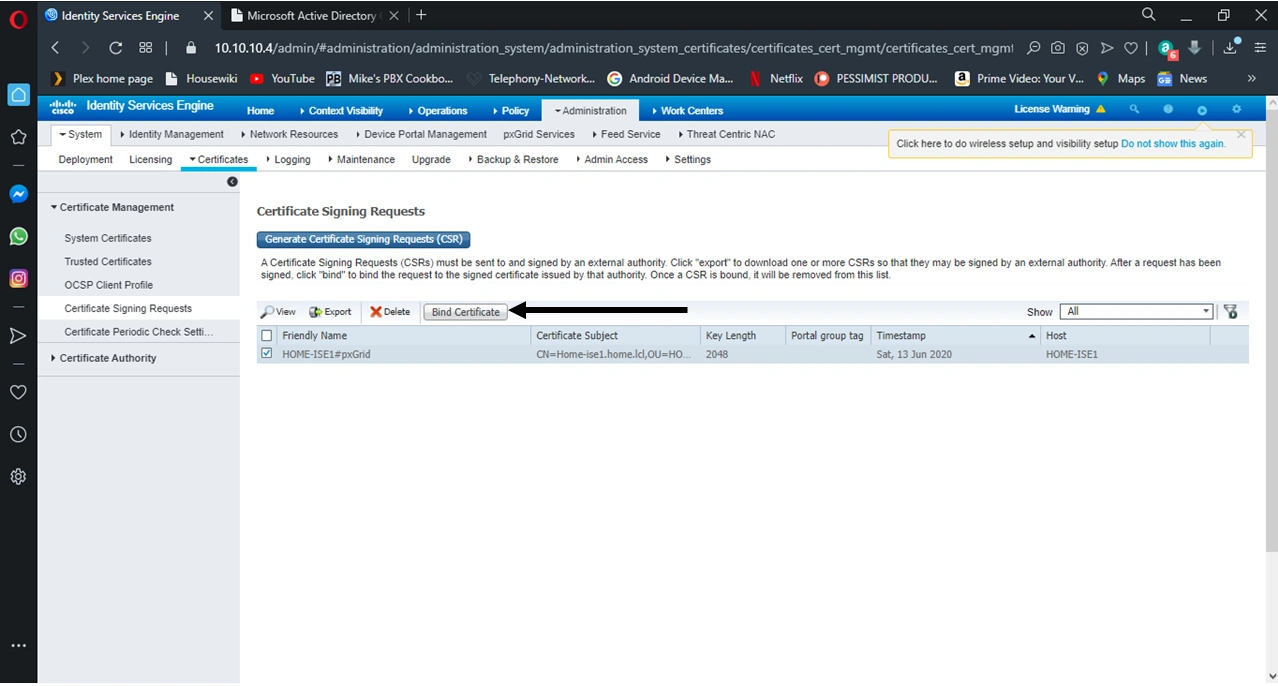The image size is (1278, 686).
Task: Expand Policy menu
Action: (510, 111)
